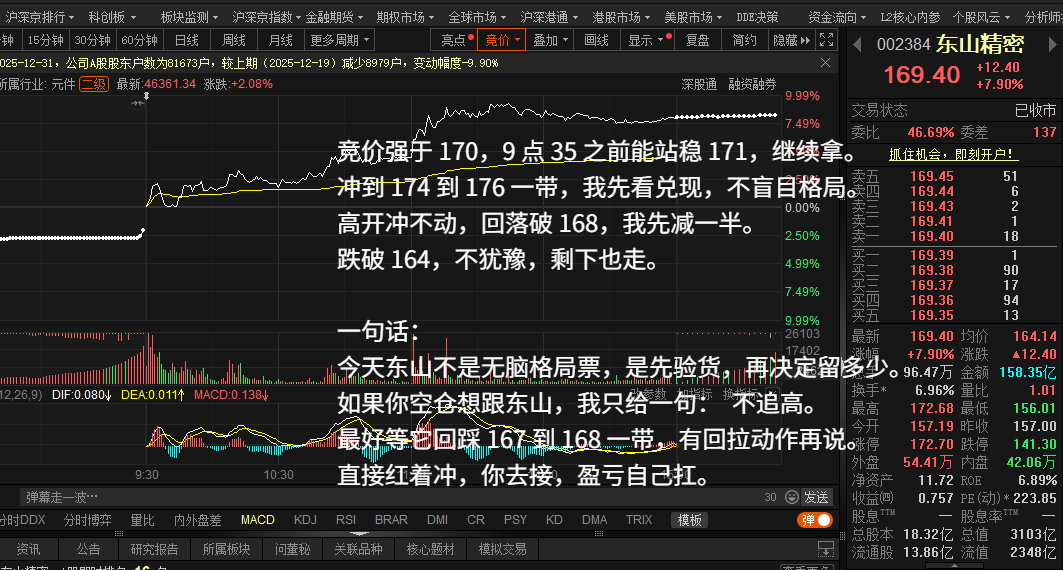
Task: Open the 资讯 news tab
Action: click(x=28, y=549)
